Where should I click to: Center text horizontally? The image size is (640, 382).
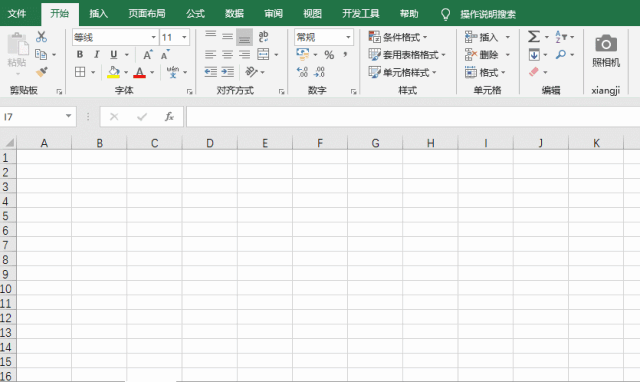click(x=227, y=54)
